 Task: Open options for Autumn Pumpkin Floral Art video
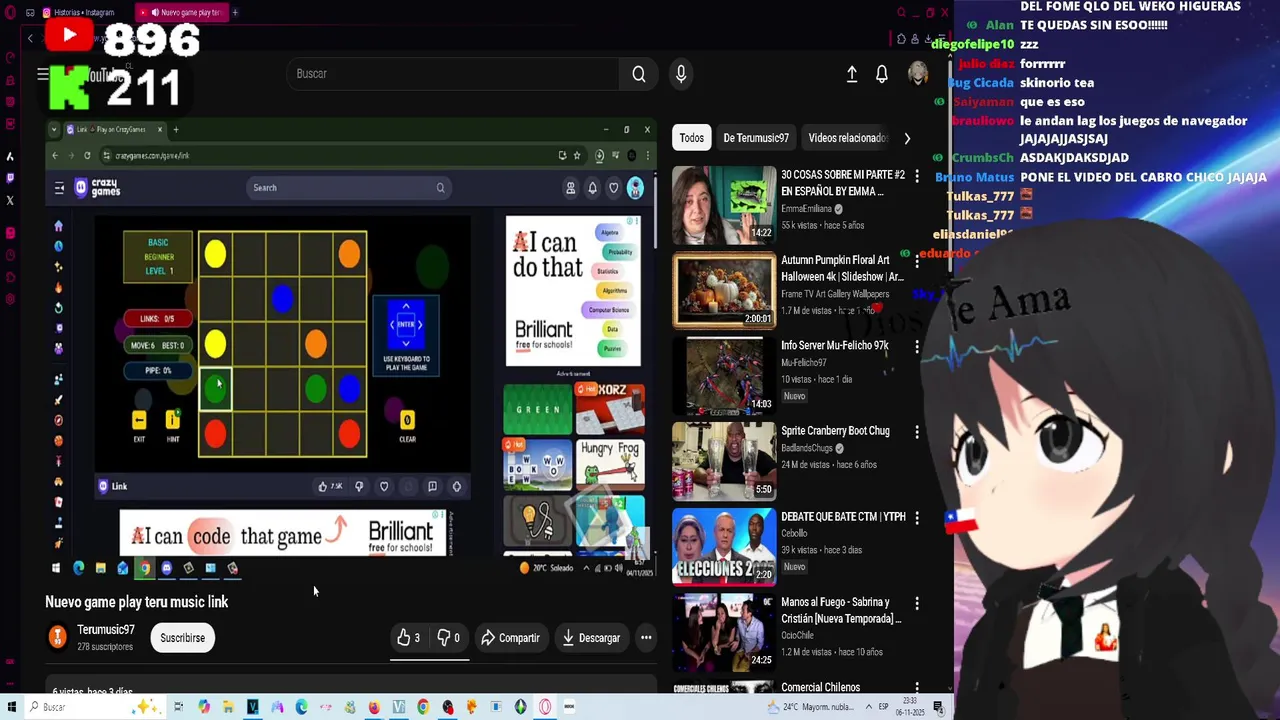point(917,261)
